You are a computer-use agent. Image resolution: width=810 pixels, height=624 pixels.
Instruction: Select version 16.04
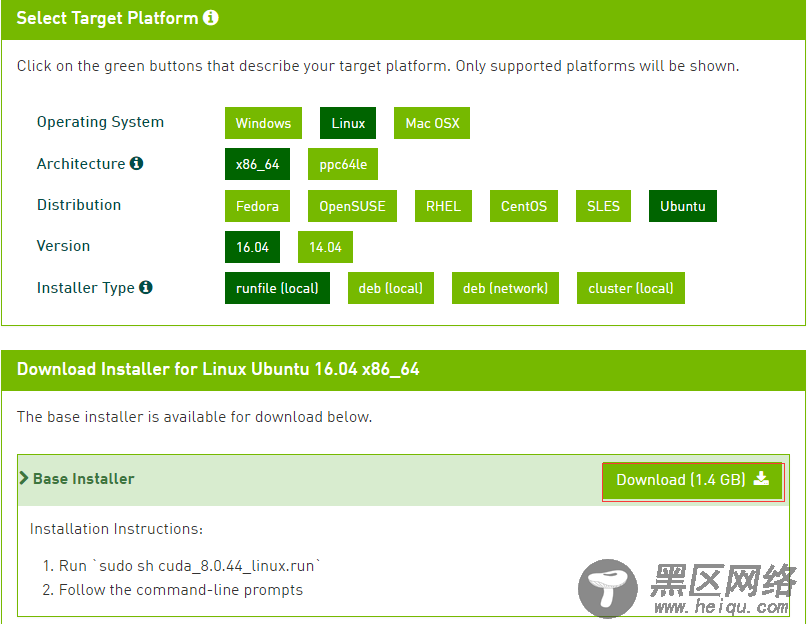(253, 247)
